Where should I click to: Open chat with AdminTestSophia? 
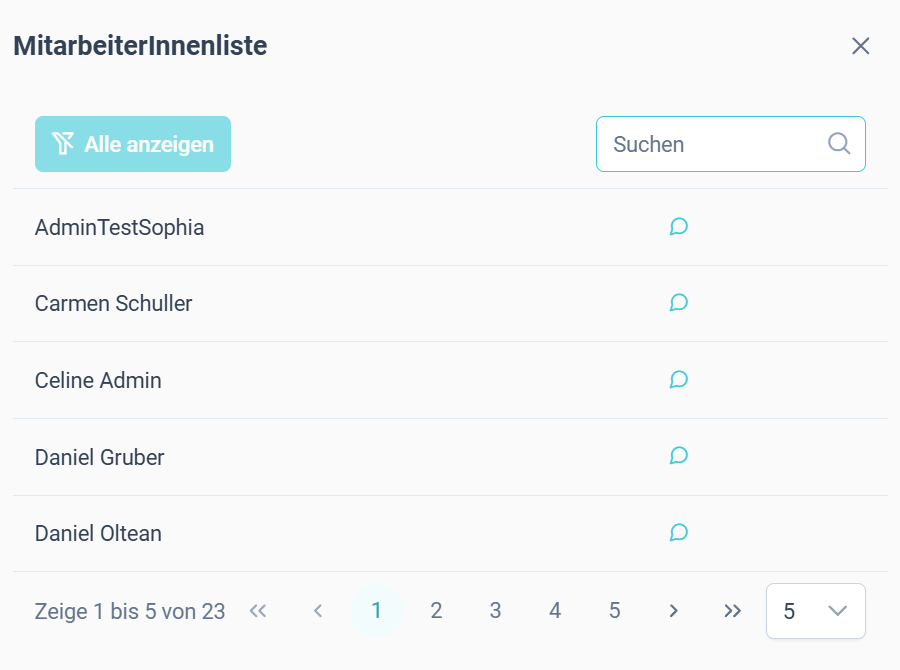pos(678,227)
